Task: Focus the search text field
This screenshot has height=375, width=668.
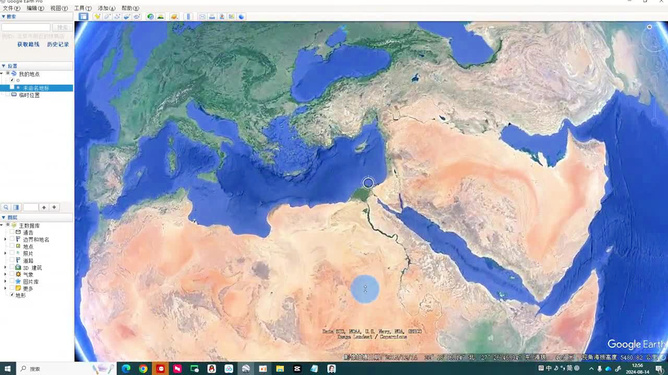Action: [x=26, y=27]
